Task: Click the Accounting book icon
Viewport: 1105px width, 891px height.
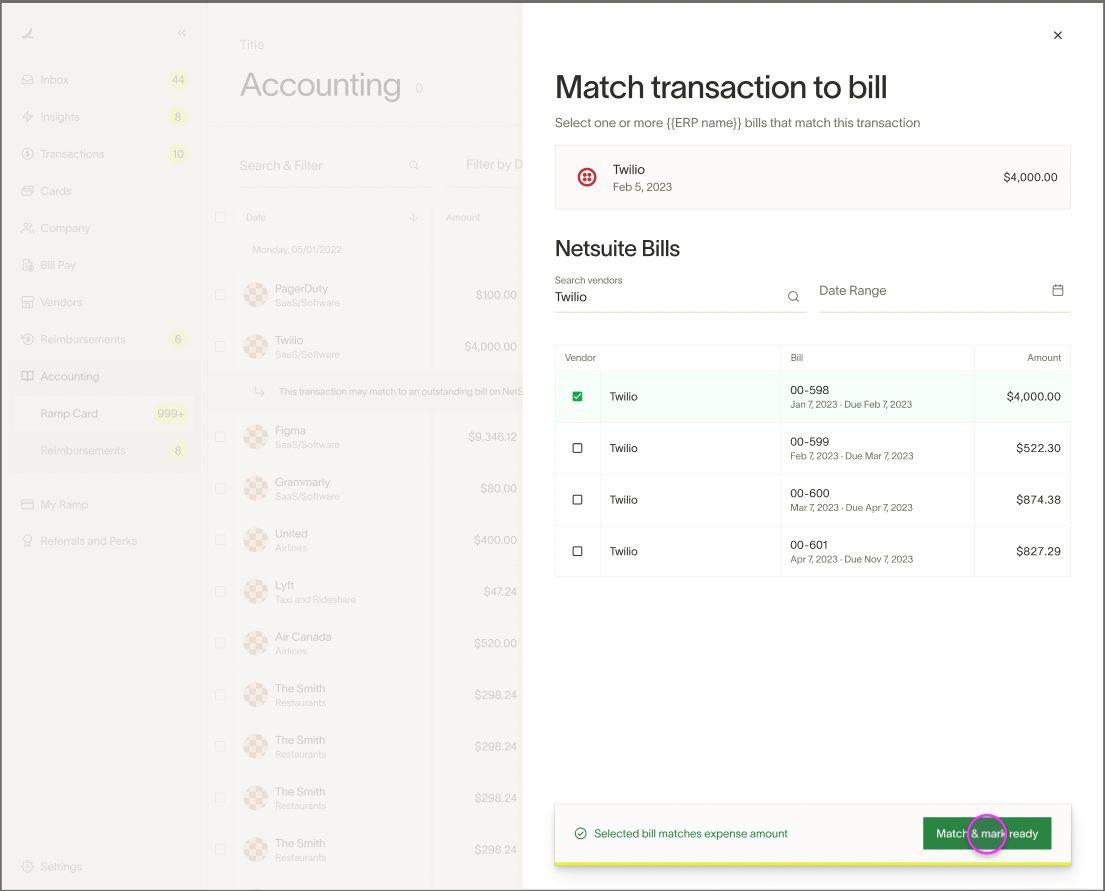Action: pyautogui.click(x=27, y=376)
